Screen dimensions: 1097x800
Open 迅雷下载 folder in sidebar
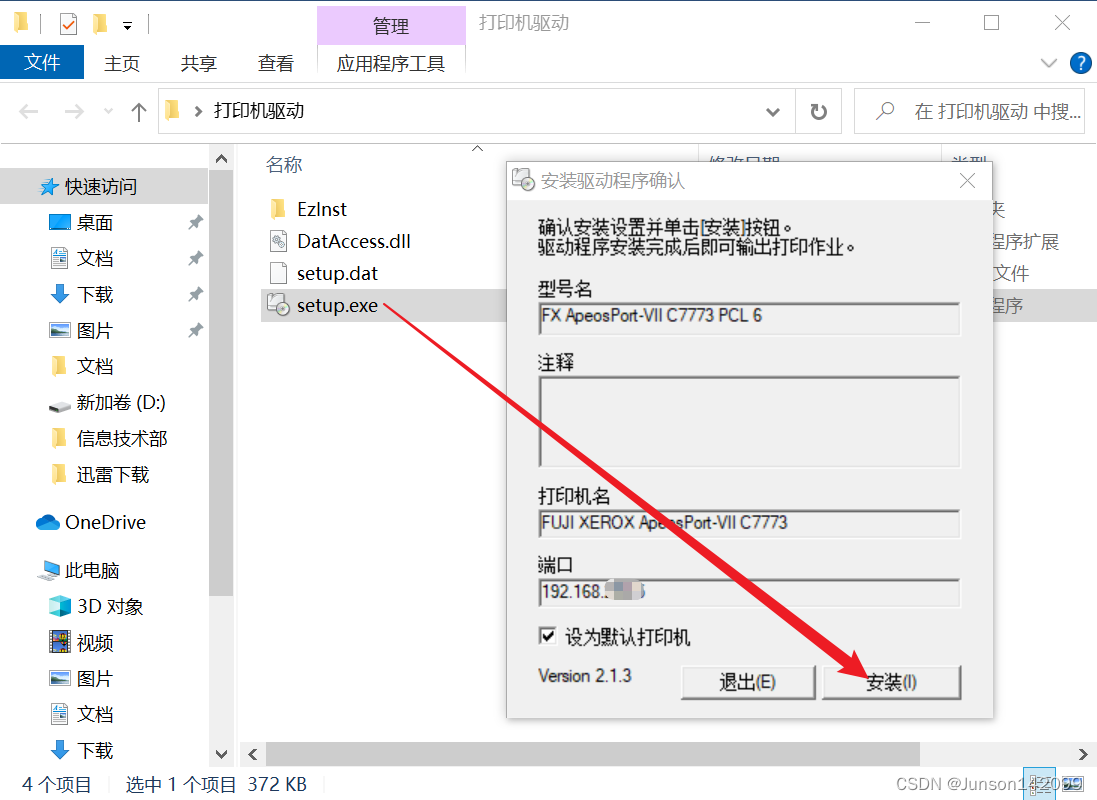(101, 475)
